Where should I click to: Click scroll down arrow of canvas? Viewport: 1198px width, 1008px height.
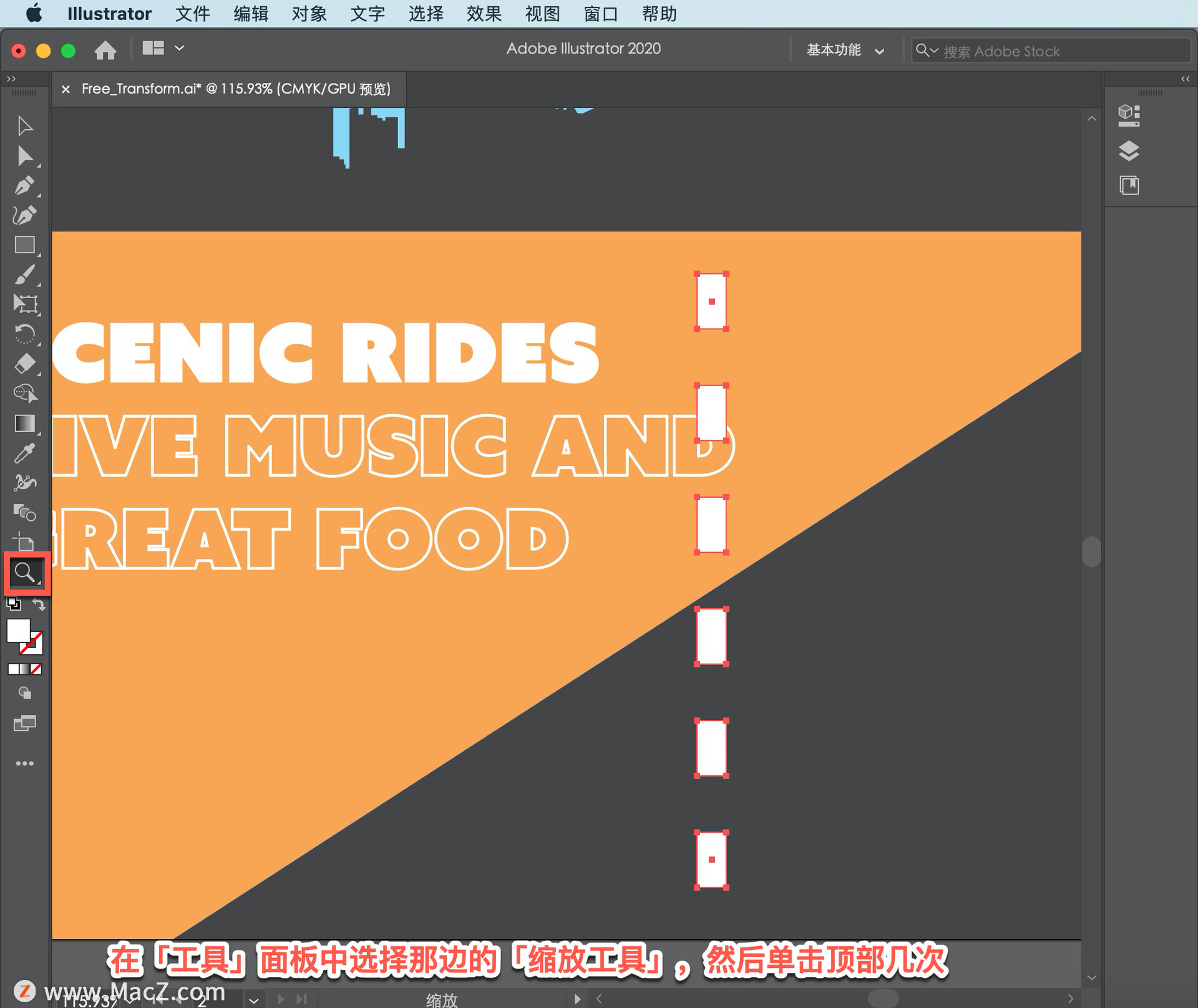(x=1091, y=978)
